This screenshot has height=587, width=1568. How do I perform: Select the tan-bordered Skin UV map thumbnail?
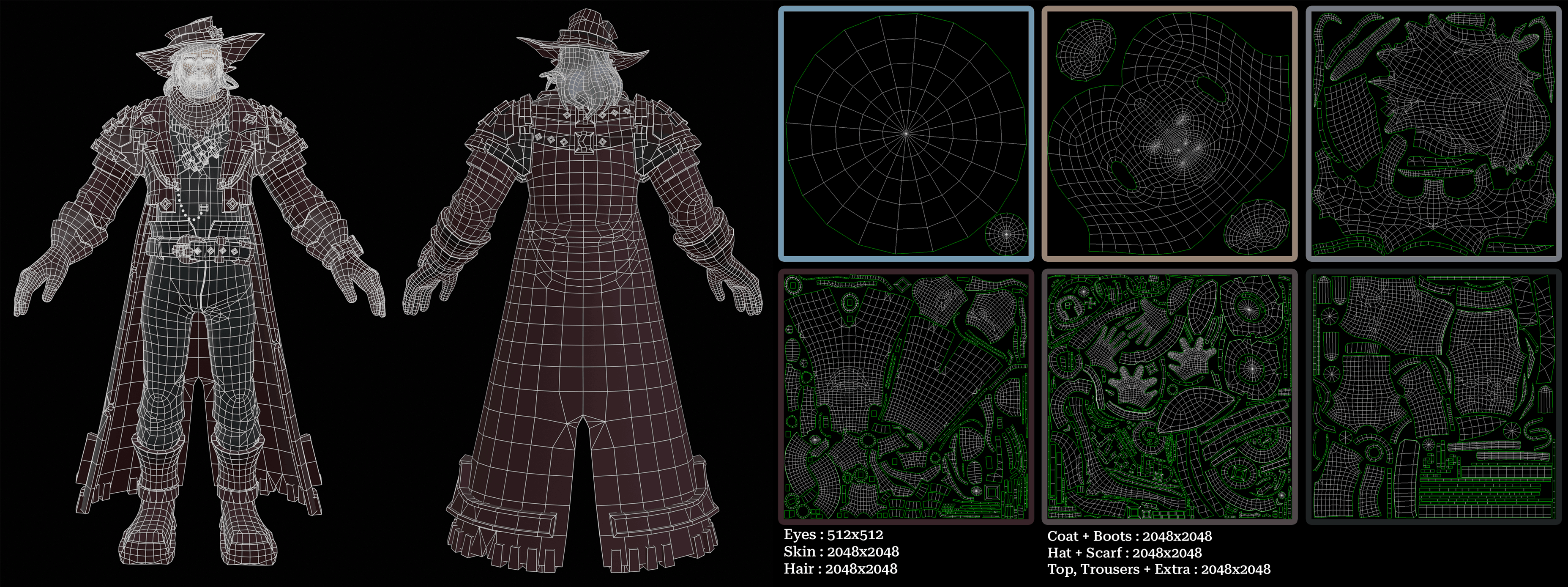pyautogui.click(x=1169, y=133)
